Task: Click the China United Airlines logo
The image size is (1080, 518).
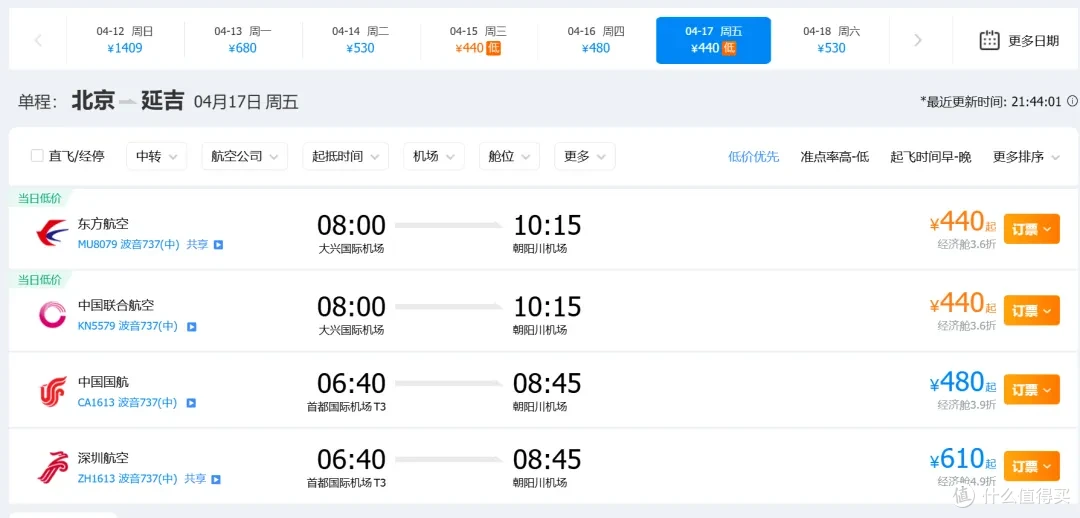Action: pos(52,315)
